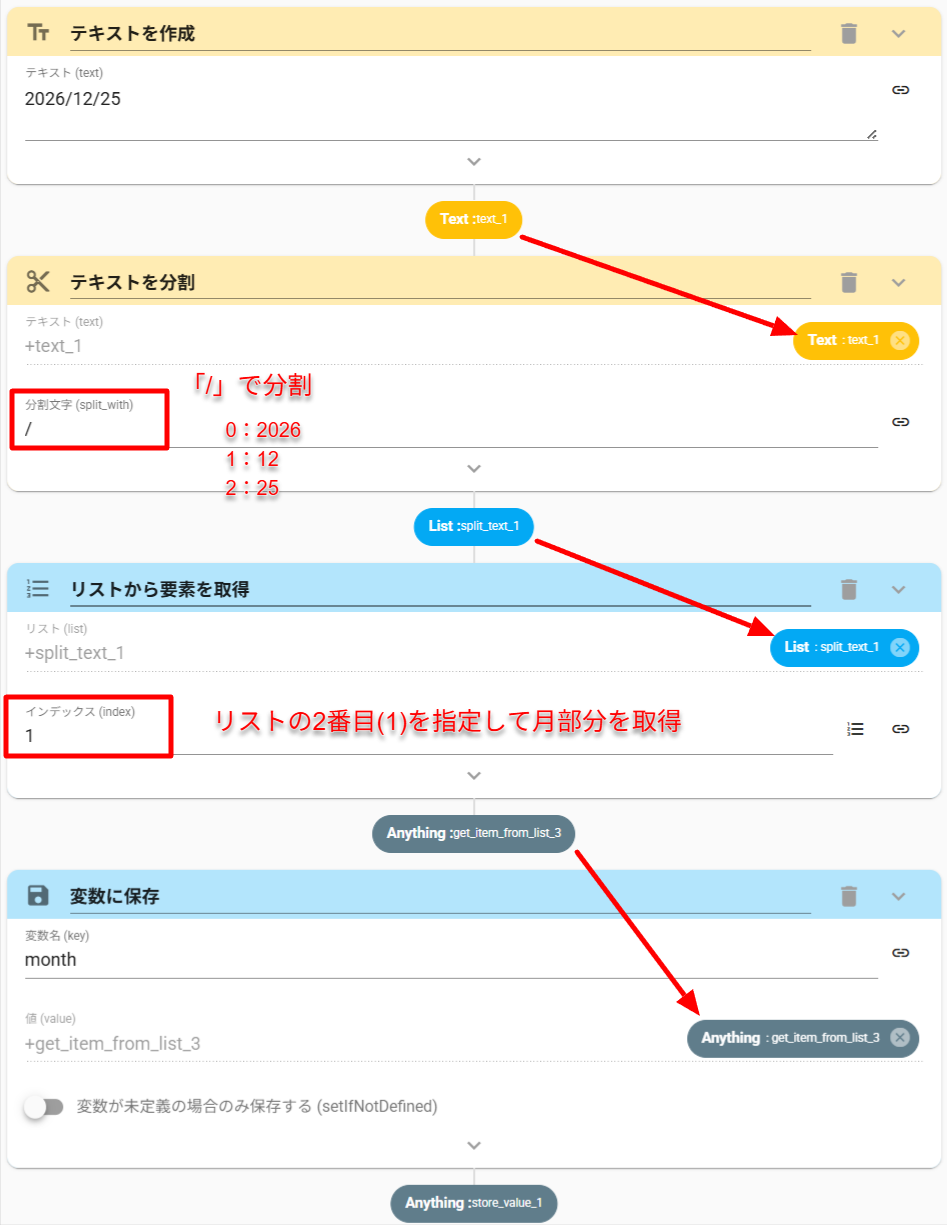Collapse 変数に保存 block using header chevron
The height and width of the screenshot is (1225, 947).
(898, 896)
